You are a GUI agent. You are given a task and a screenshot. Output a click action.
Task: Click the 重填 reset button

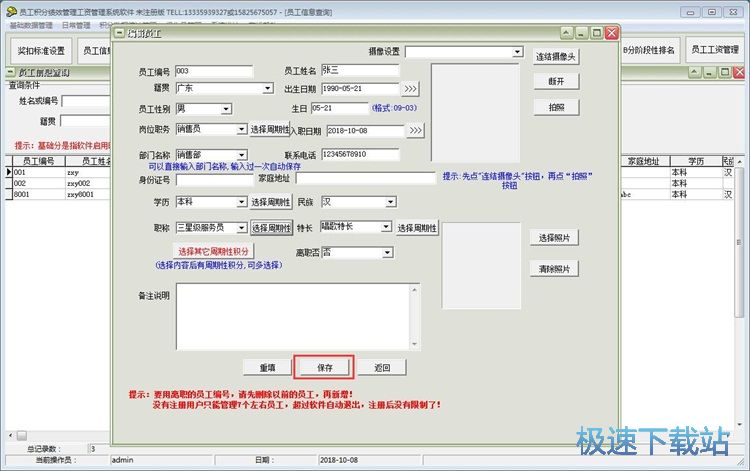(267, 368)
